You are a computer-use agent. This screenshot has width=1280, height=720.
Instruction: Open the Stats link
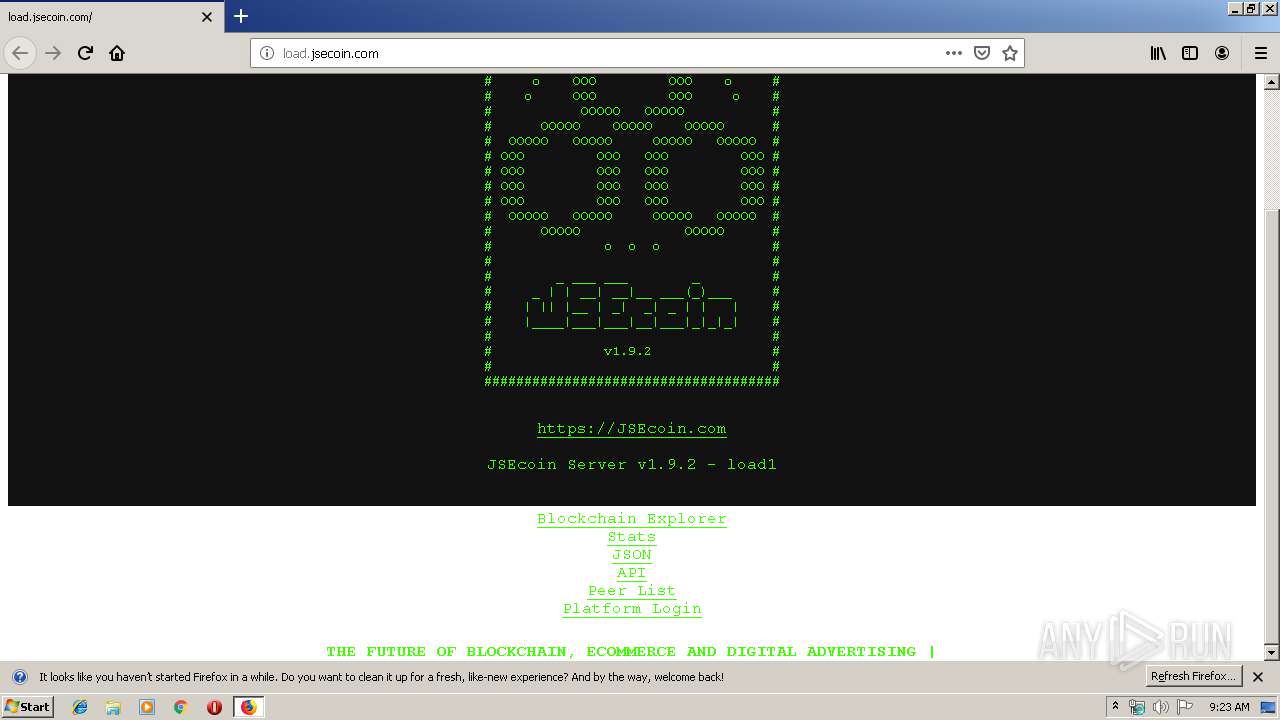point(632,536)
